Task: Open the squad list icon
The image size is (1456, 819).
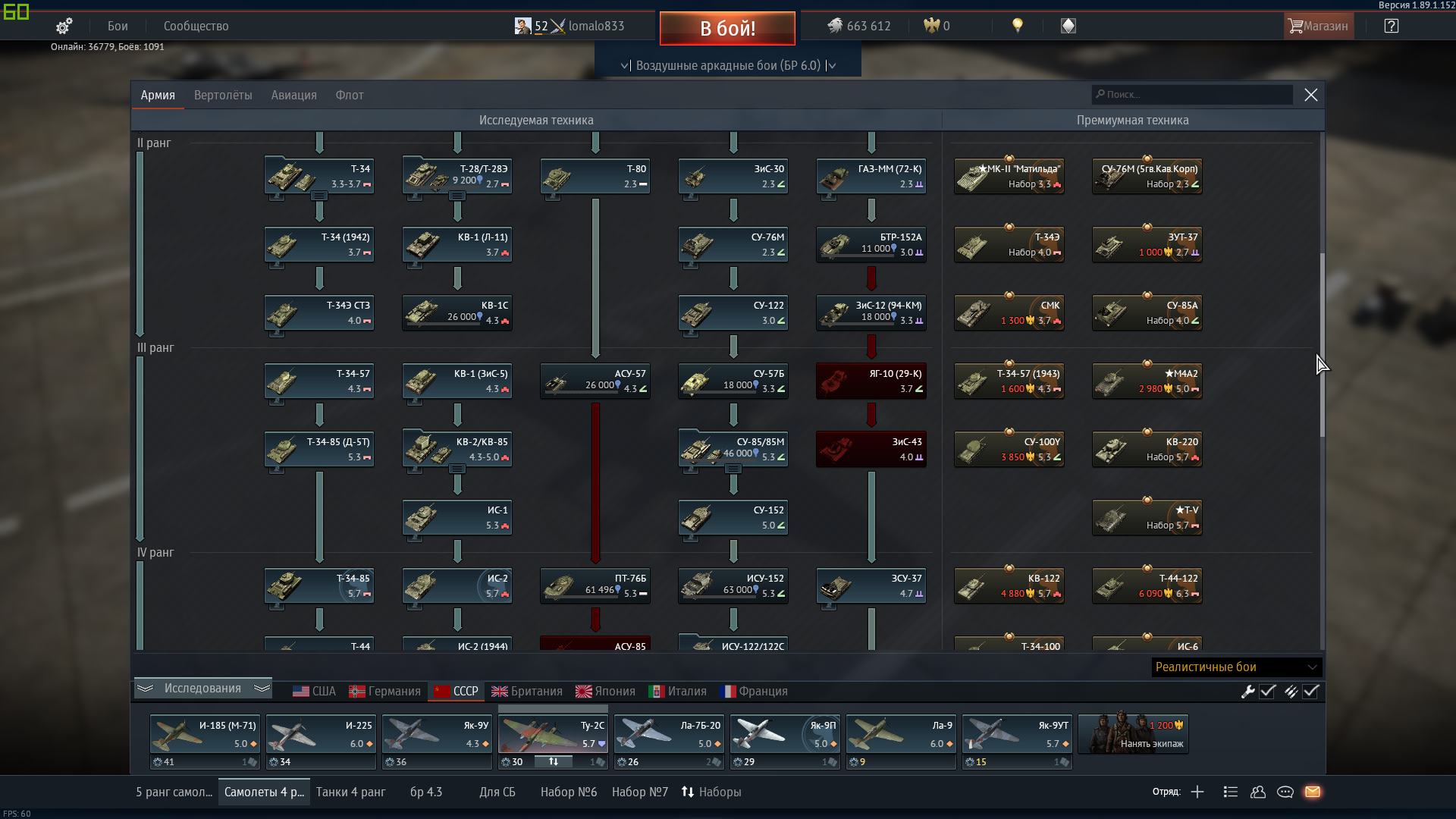Action: [x=1231, y=792]
